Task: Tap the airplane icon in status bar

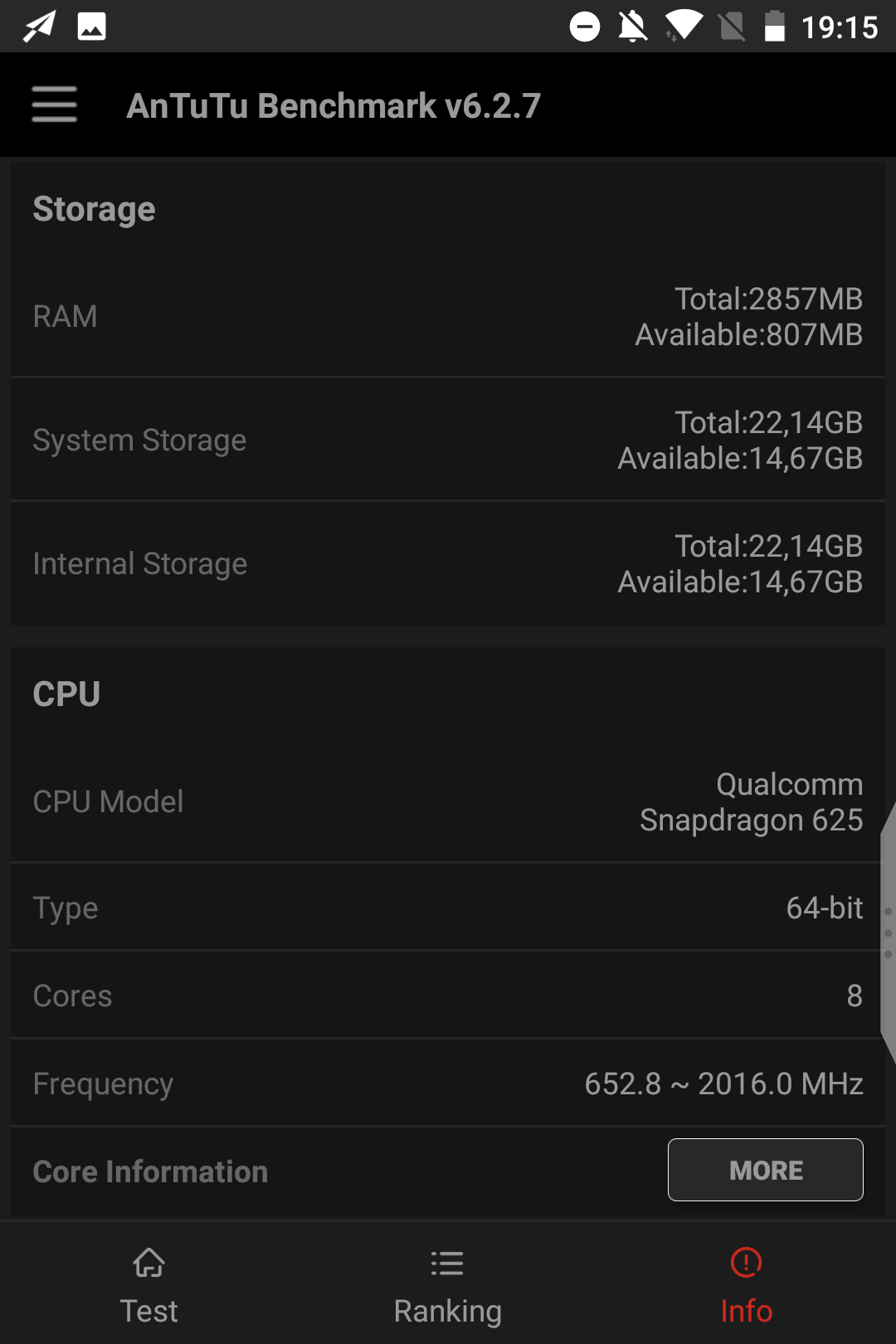Action: (x=39, y=27)
